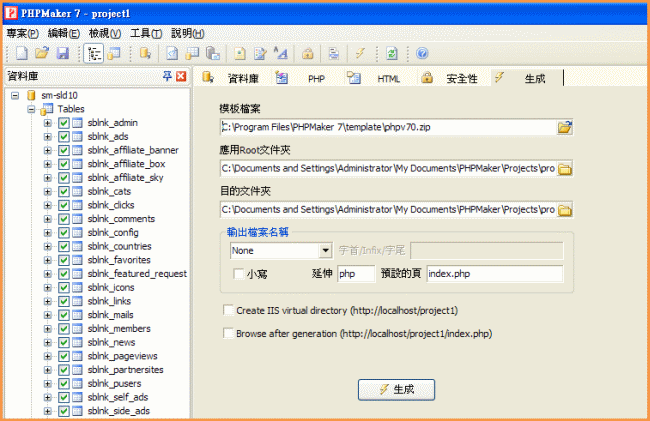Expand the sblnk_self_ads table node
650x421 pixels.
[48, 397]
